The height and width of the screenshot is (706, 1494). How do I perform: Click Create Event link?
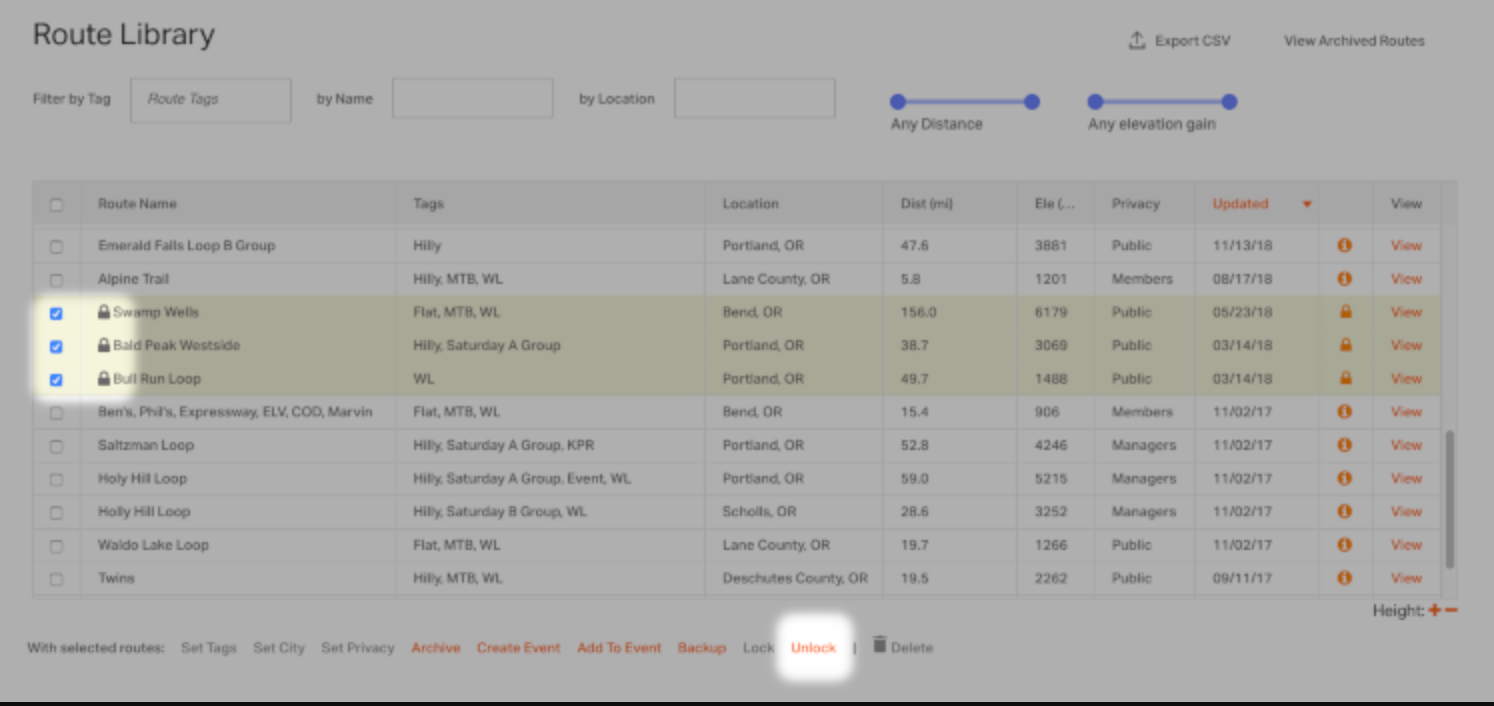(518, 647)
